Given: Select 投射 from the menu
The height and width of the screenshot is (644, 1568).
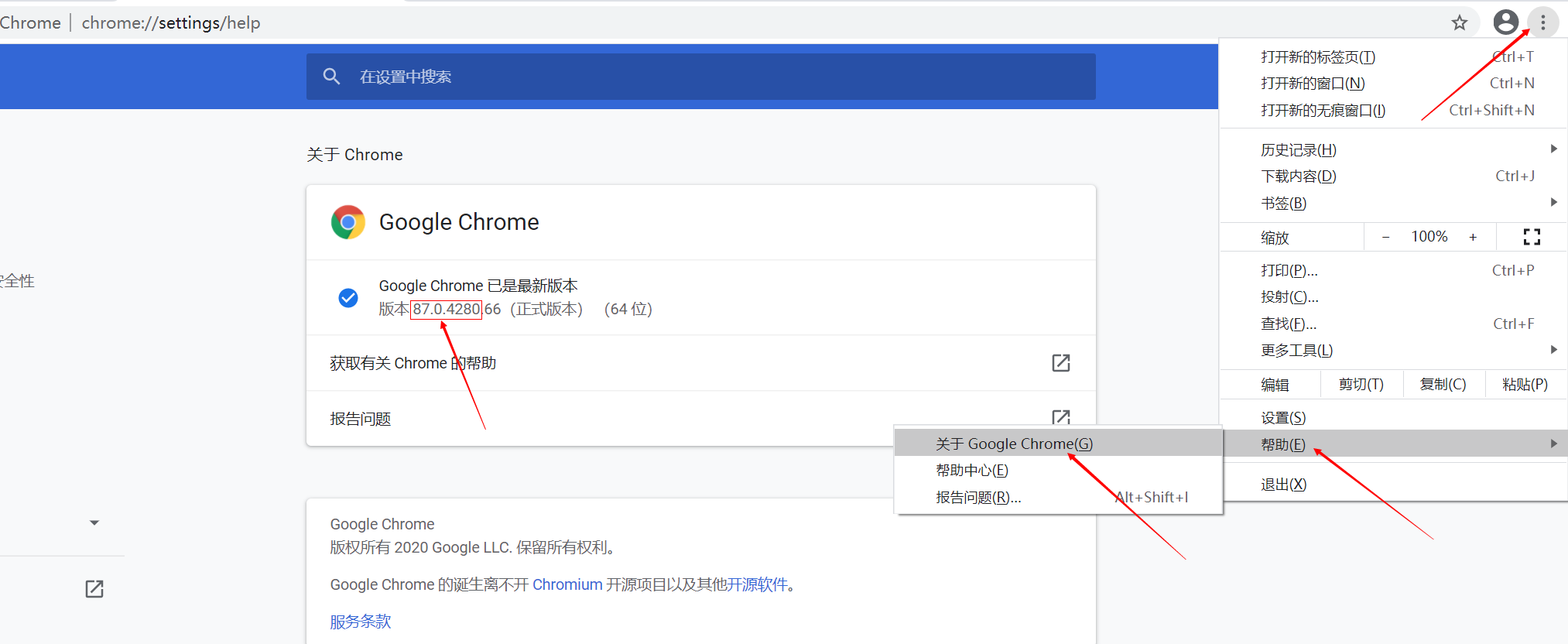Looking at the screenshot, I should coord(1393,296).
